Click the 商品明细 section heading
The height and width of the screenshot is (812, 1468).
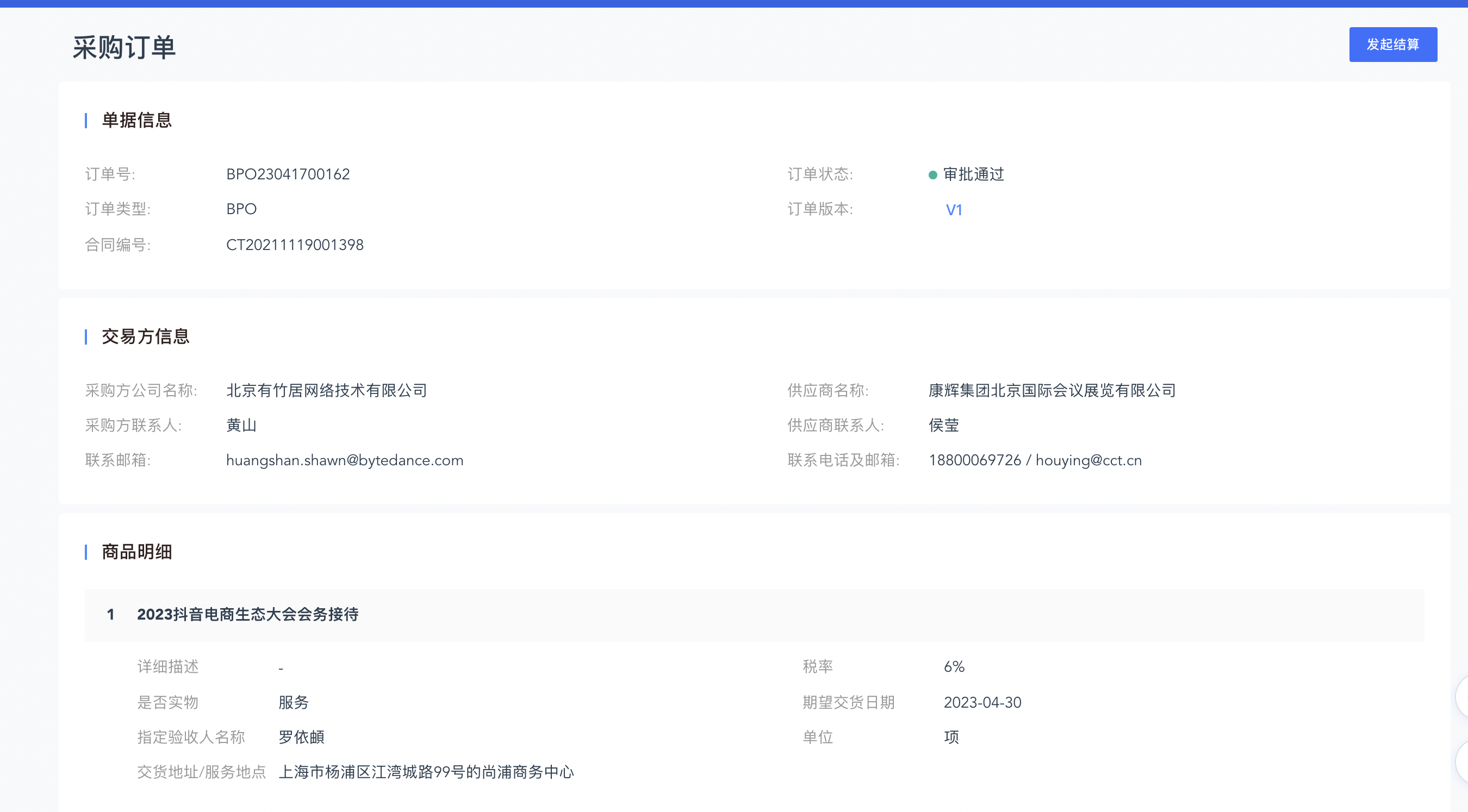tap(136, 552)
